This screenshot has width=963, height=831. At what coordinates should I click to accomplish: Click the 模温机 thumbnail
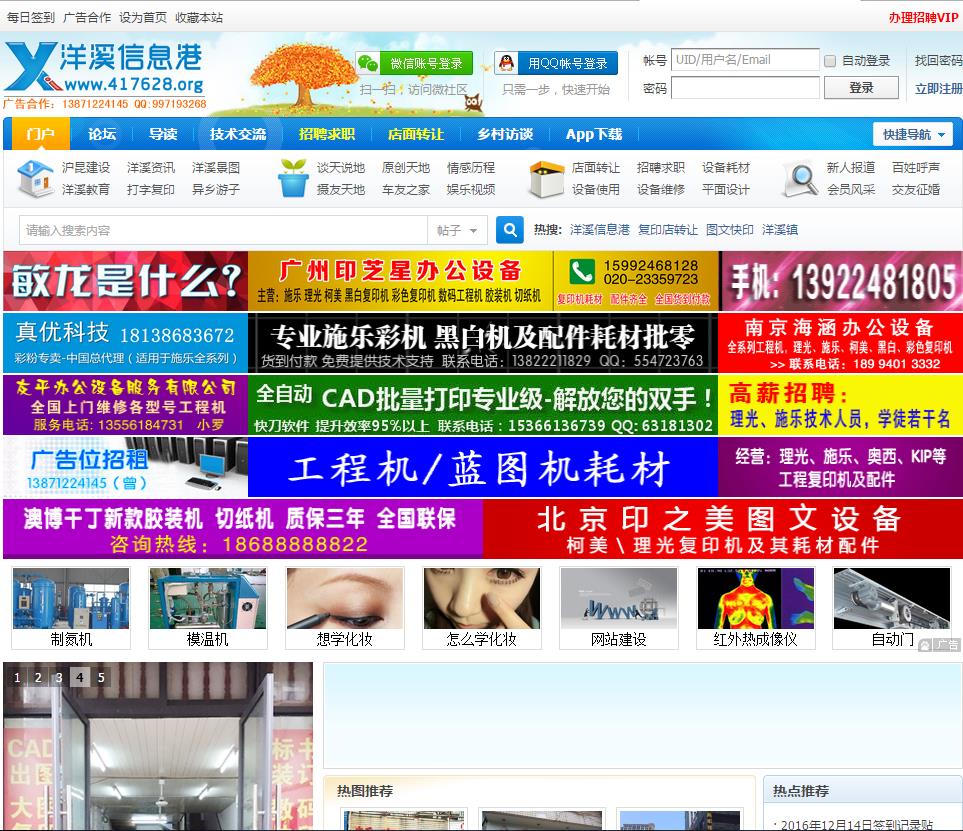(x=208, y=608)
